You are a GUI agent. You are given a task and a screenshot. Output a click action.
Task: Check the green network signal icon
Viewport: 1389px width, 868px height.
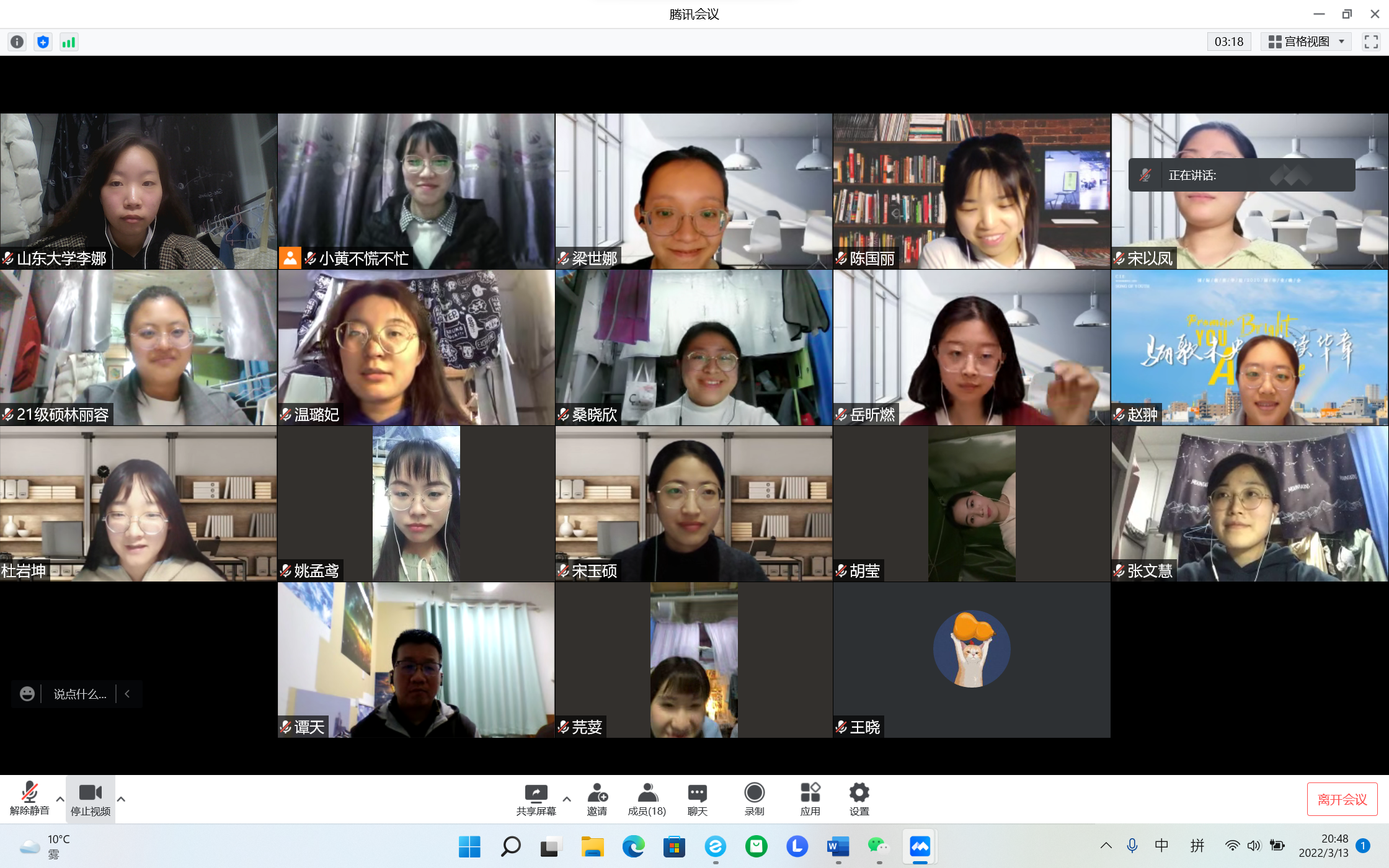69,42
